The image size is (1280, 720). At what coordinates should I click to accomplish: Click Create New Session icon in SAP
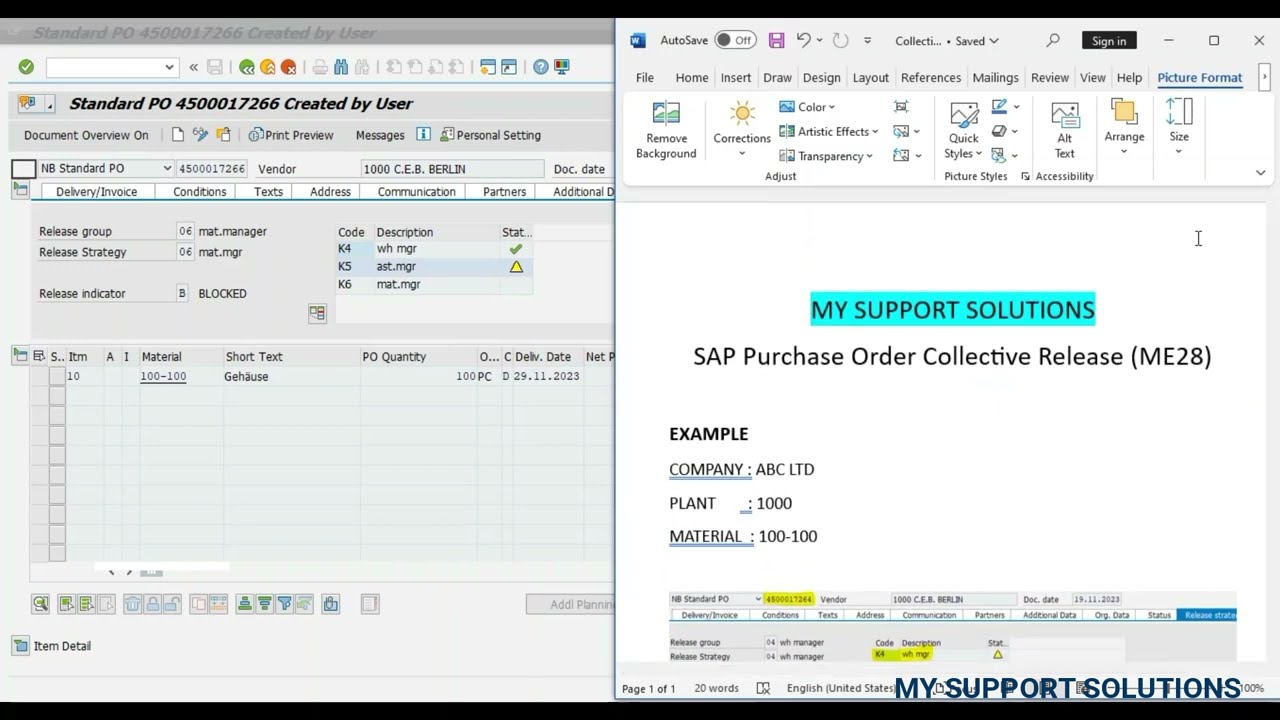[x=488, y=67]
